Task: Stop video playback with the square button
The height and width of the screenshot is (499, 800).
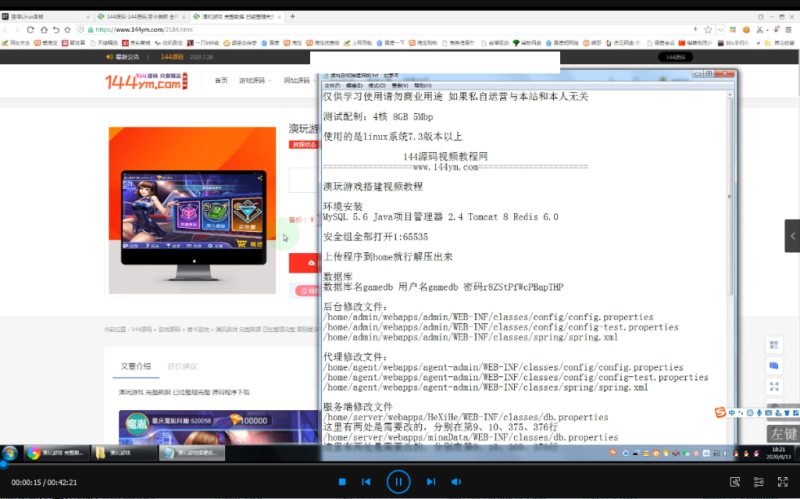Action: 342,482
